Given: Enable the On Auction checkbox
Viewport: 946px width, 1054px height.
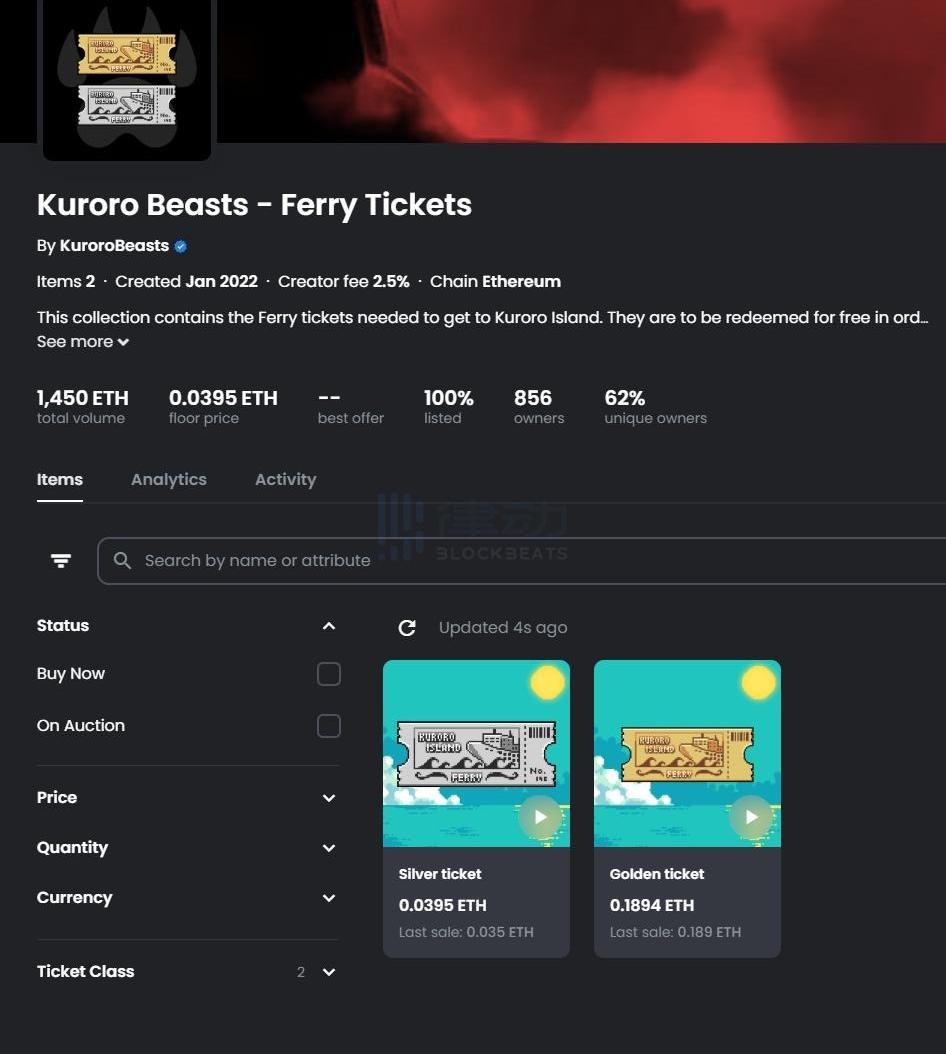Looking at the screenshot, I should click(329, 726).
